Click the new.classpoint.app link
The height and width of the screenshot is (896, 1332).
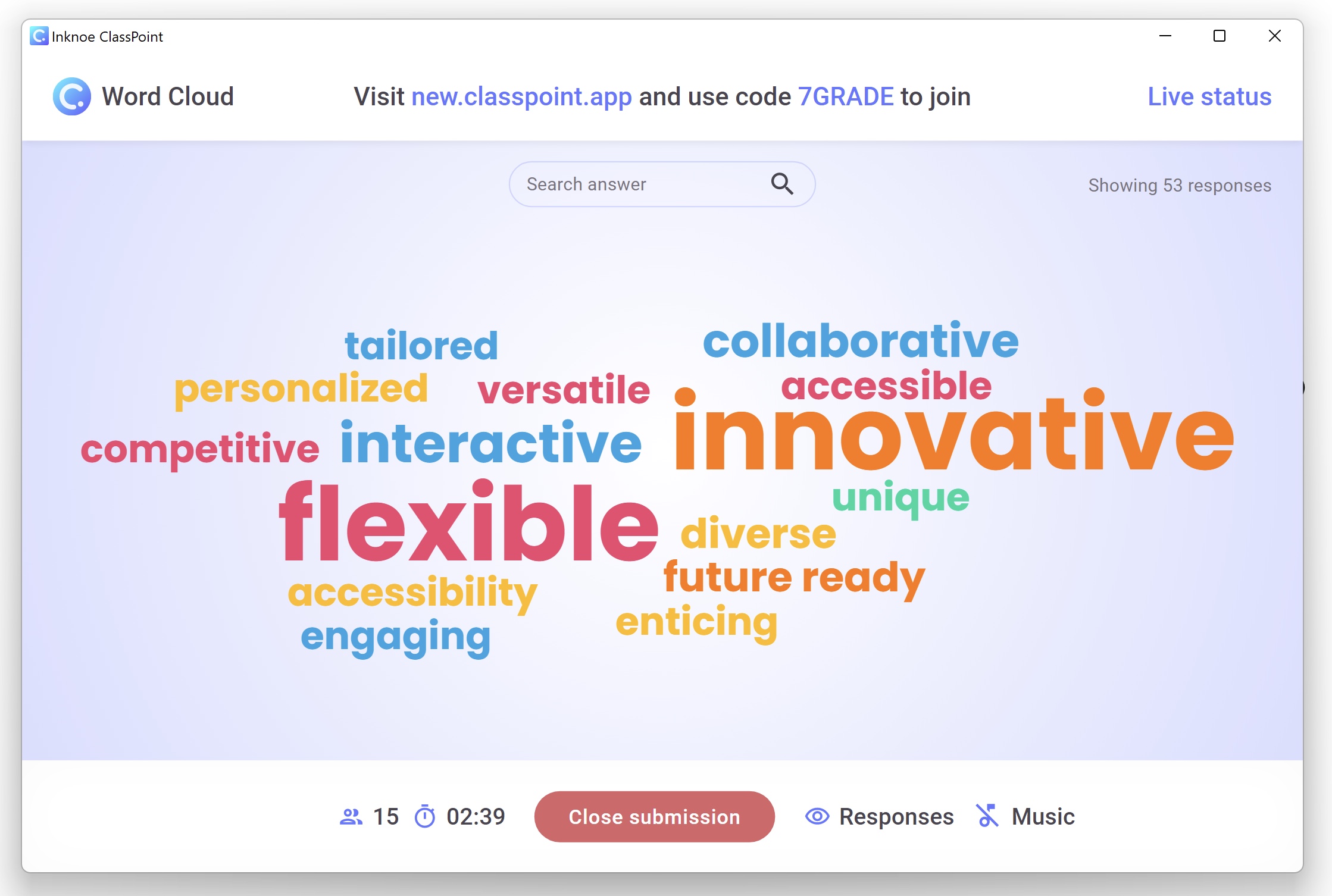point(522,96)
